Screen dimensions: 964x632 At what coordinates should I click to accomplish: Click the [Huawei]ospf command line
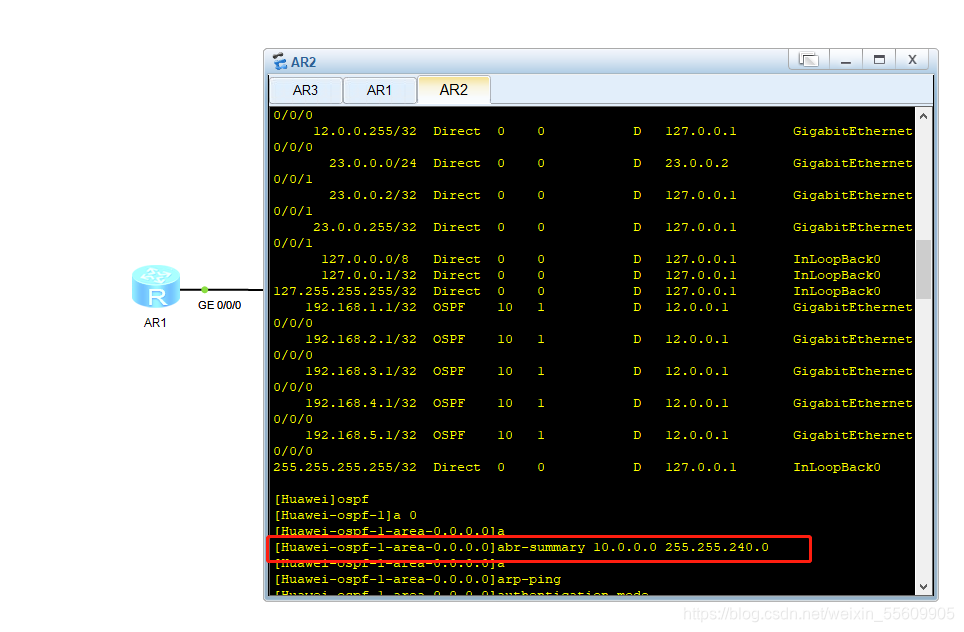point(322,499)
